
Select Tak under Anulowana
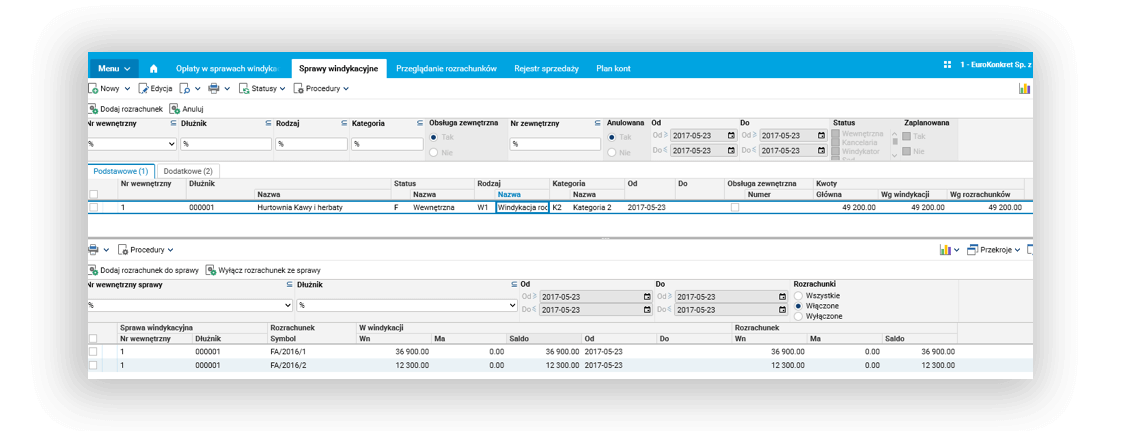pos(611,137)
